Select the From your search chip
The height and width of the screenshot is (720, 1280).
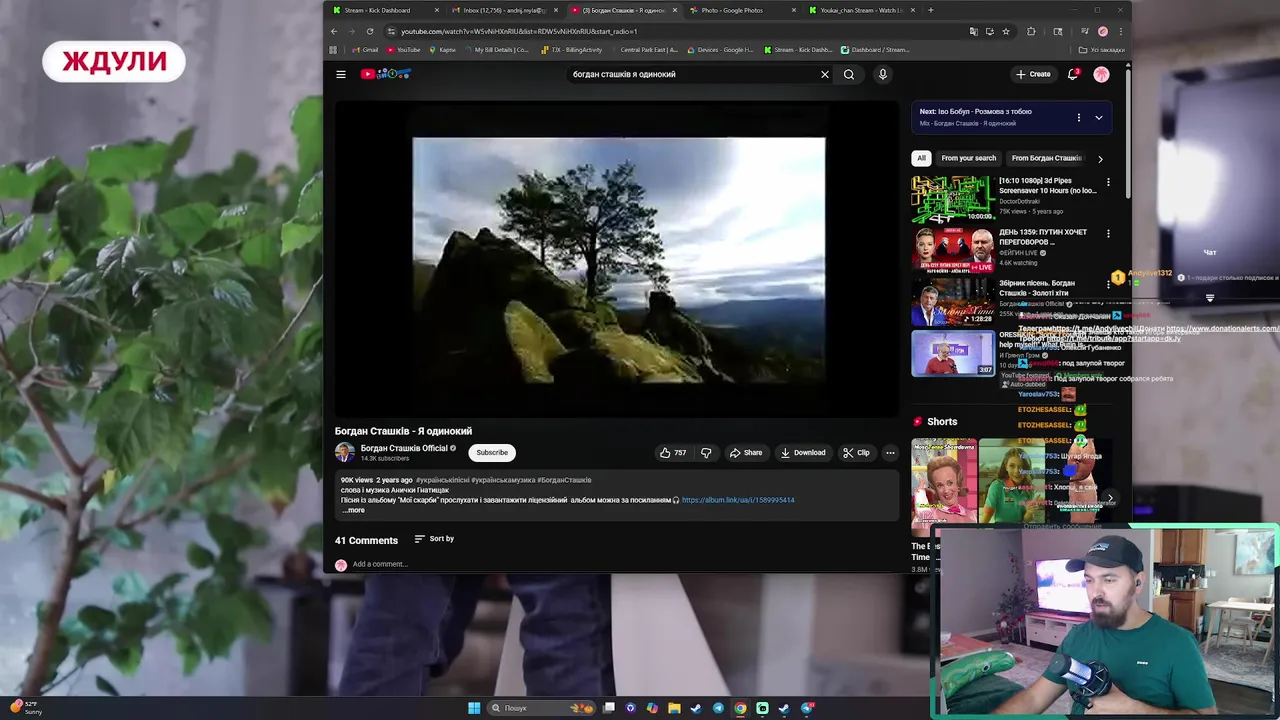point(968,158)
